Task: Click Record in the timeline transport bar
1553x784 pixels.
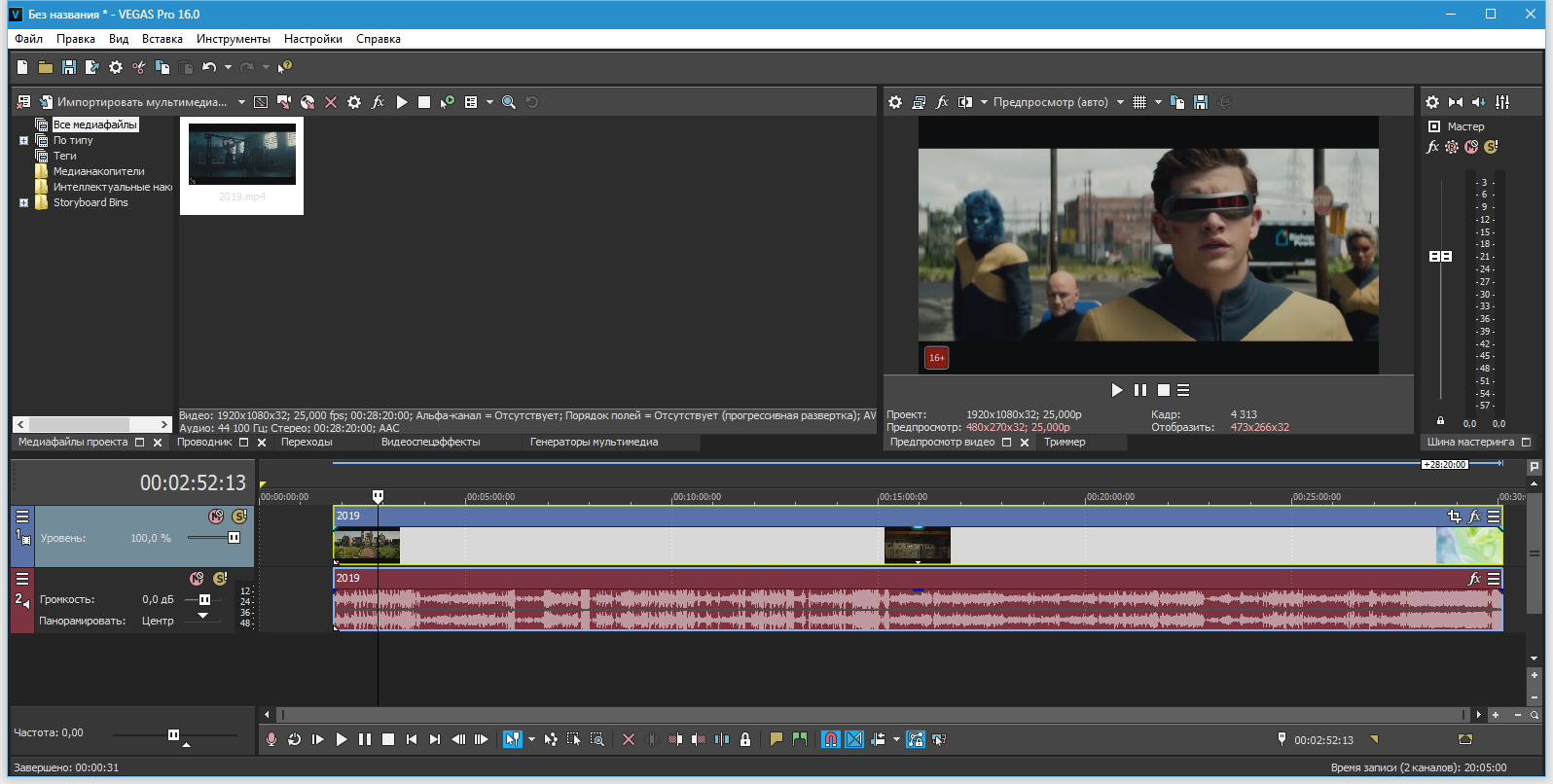Action: [x=271, y=739]
